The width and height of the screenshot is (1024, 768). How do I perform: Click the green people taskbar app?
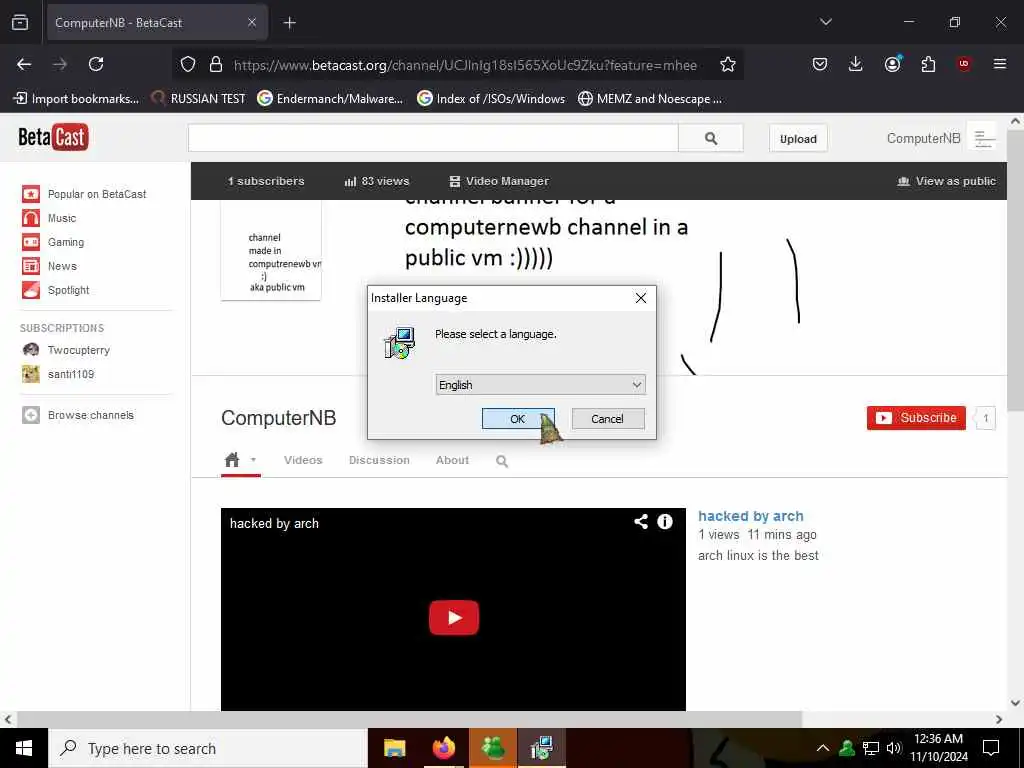[493, 748]
